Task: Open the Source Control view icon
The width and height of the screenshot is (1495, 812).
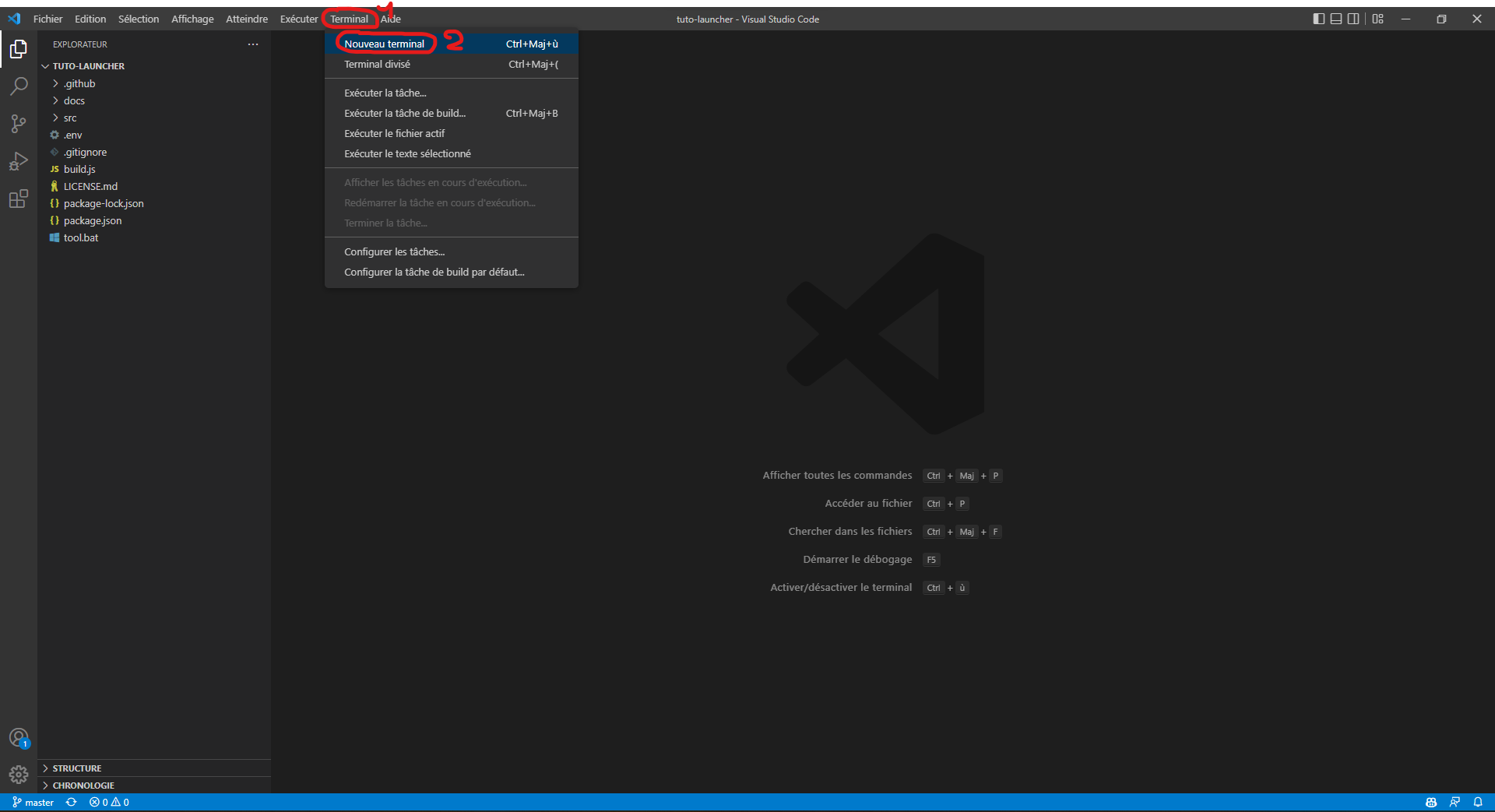Action: tap(19, 124)
